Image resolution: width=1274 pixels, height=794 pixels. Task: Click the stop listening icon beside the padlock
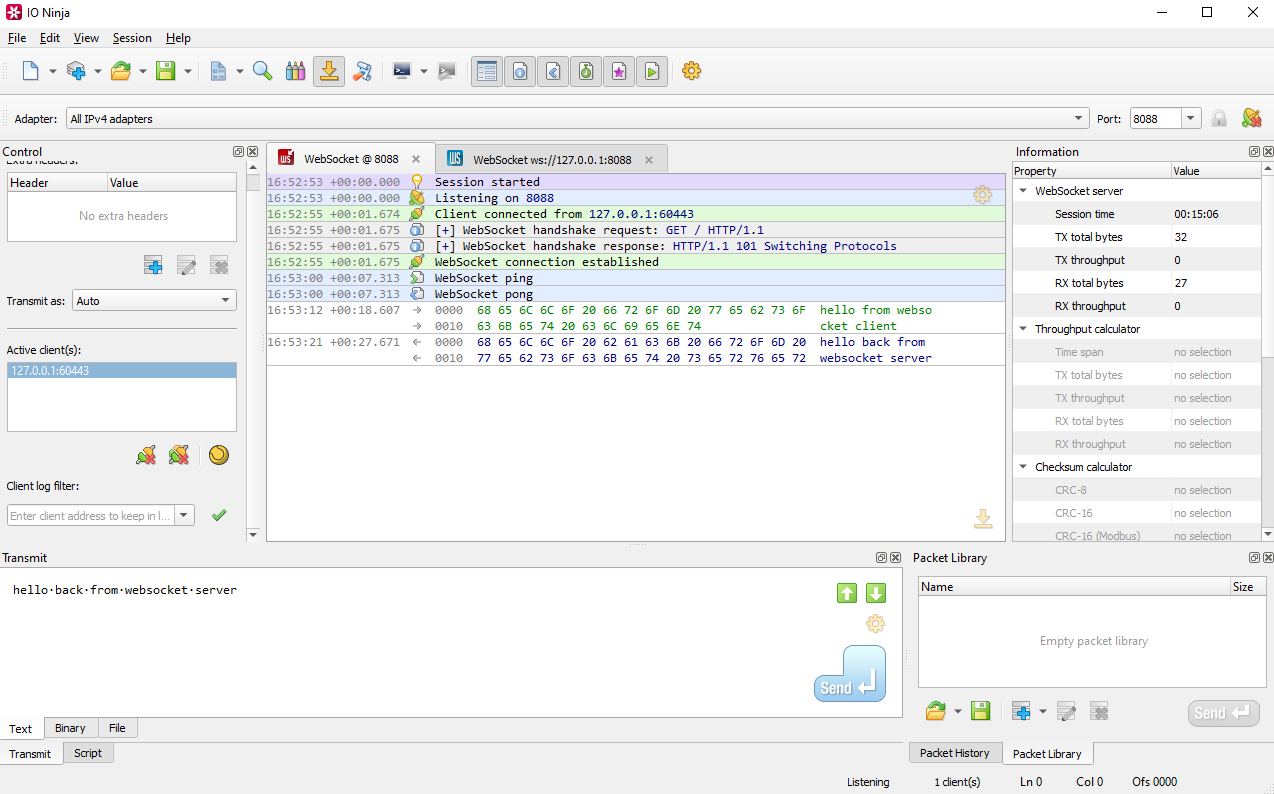pyautogui.click(x=1251, y=119)
